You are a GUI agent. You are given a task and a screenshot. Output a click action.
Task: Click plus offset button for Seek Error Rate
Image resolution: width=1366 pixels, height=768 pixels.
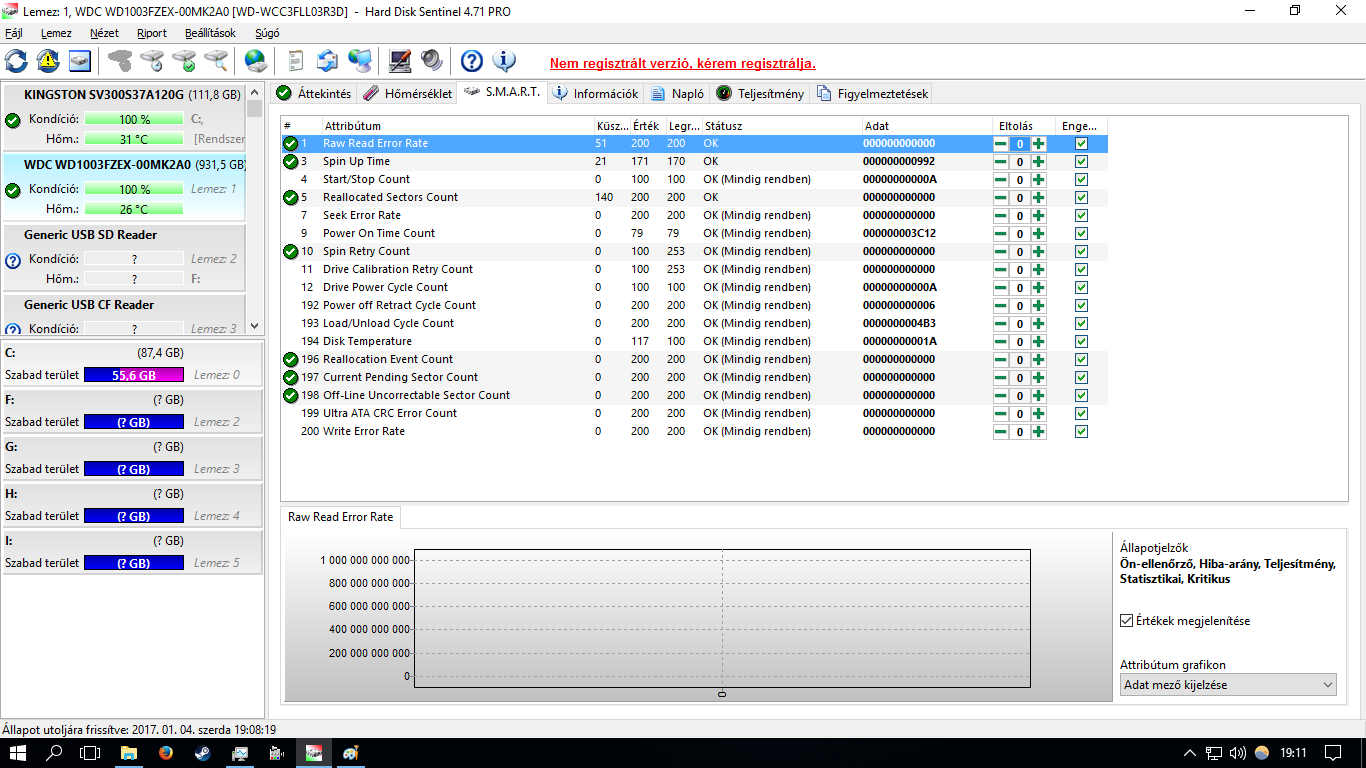[1039, 216]
